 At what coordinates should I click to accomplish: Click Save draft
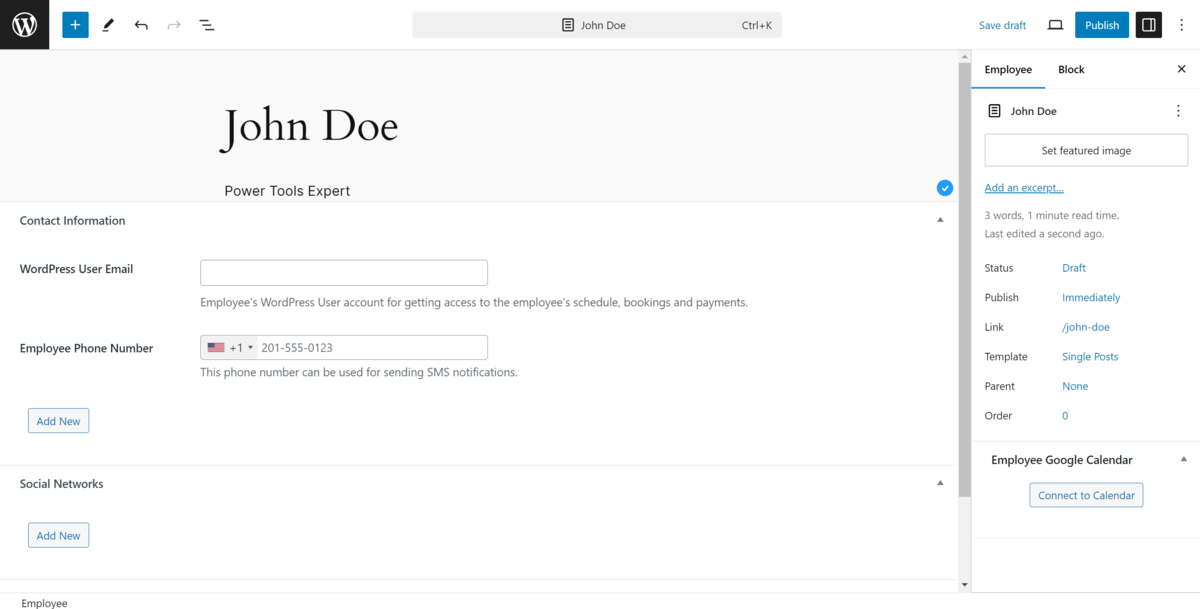(1002, 25)
